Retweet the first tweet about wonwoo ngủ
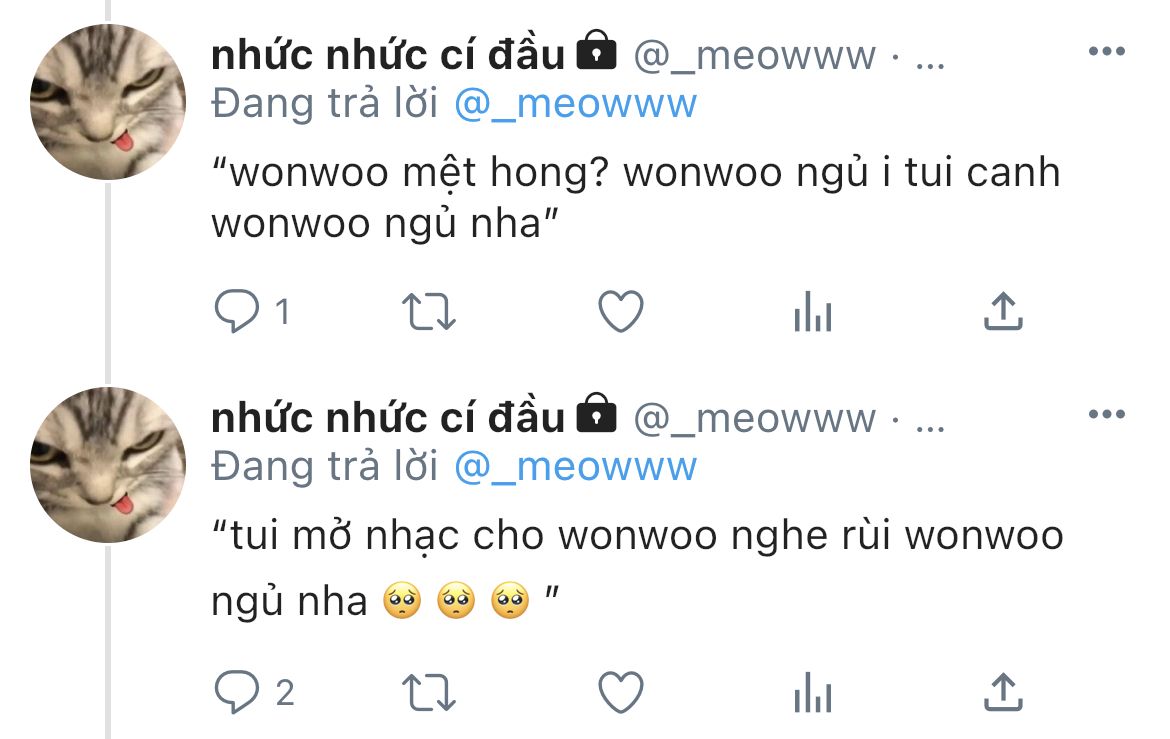The height and width of the screenshot is (739, 1170). (428, 311)
